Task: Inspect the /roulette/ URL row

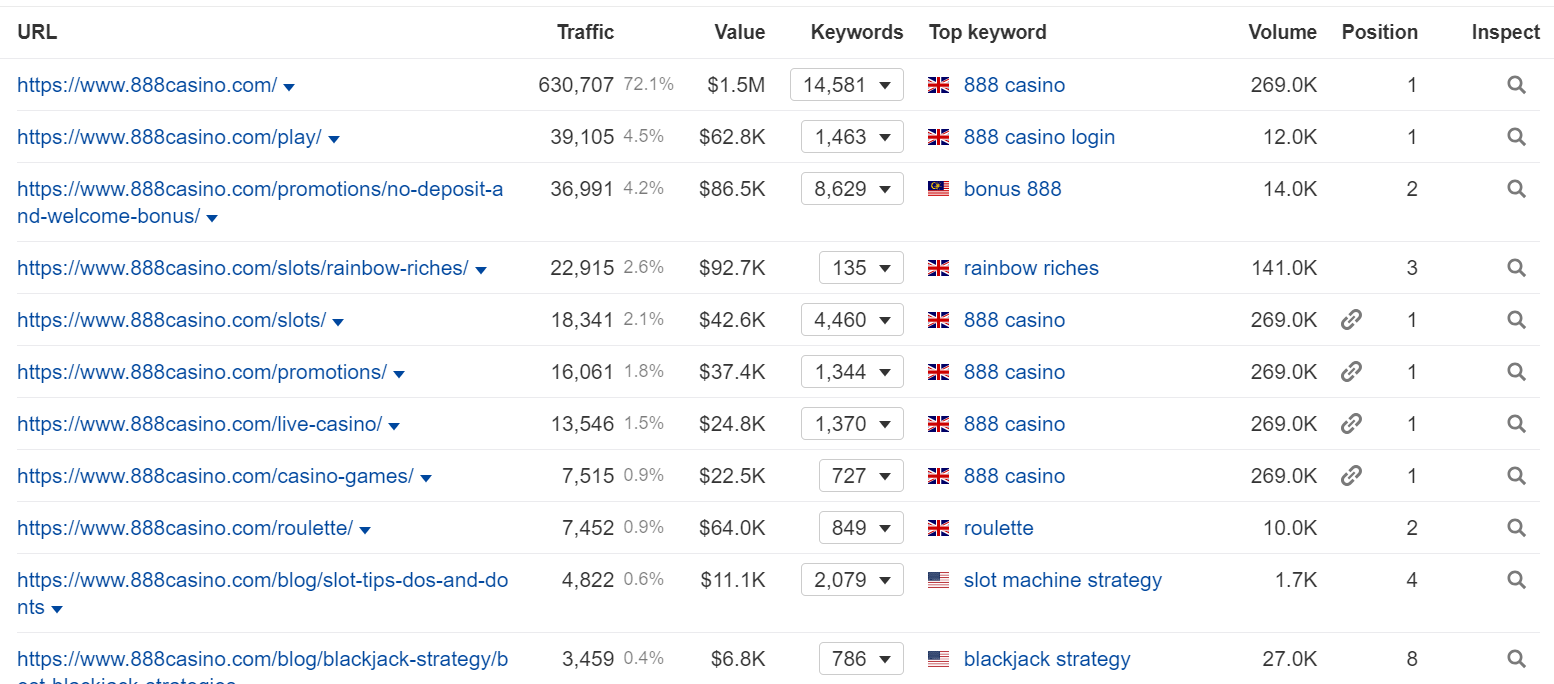Action: click(1516, 528)
